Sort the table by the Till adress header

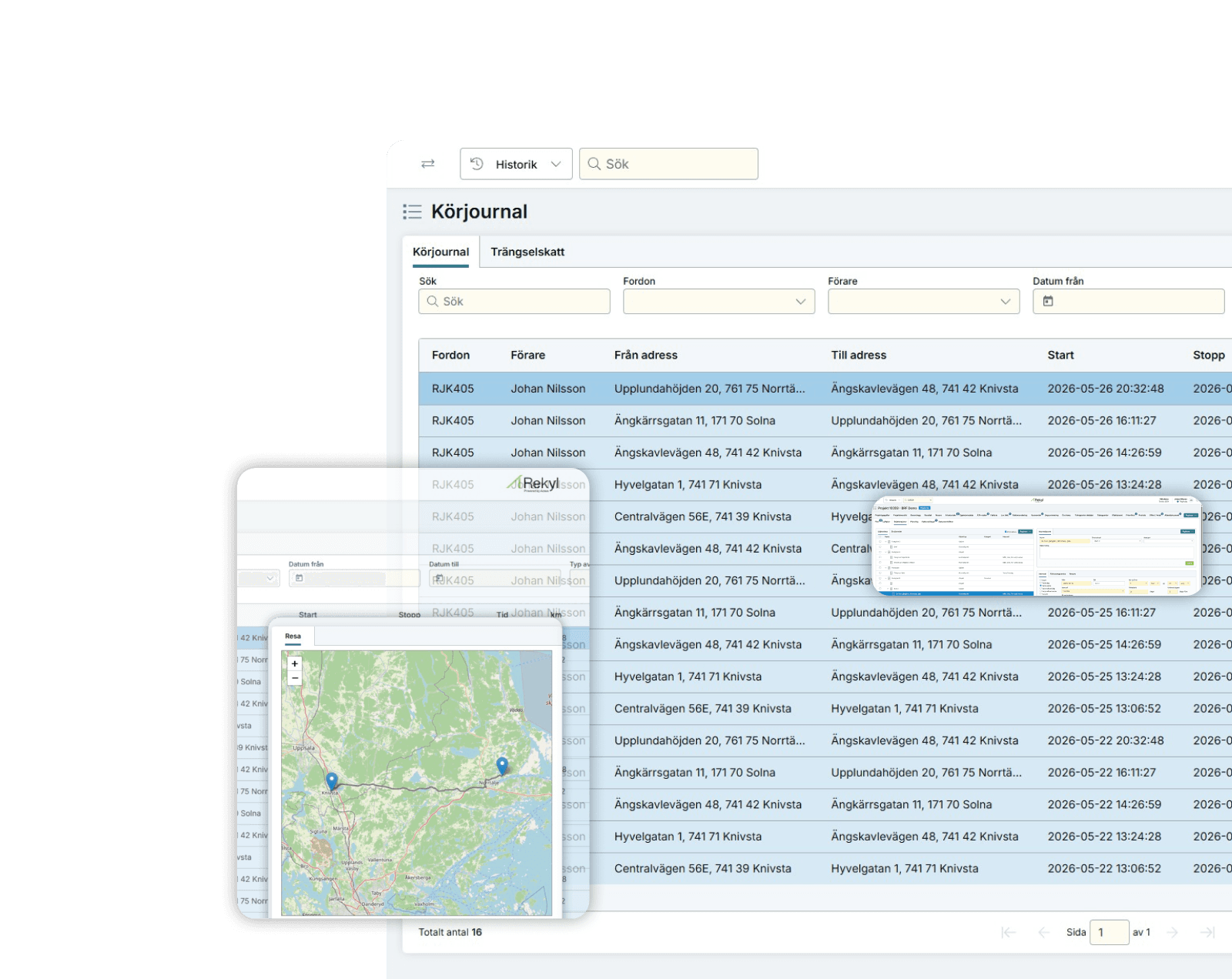pyautogui.click(x=859, y=355)
